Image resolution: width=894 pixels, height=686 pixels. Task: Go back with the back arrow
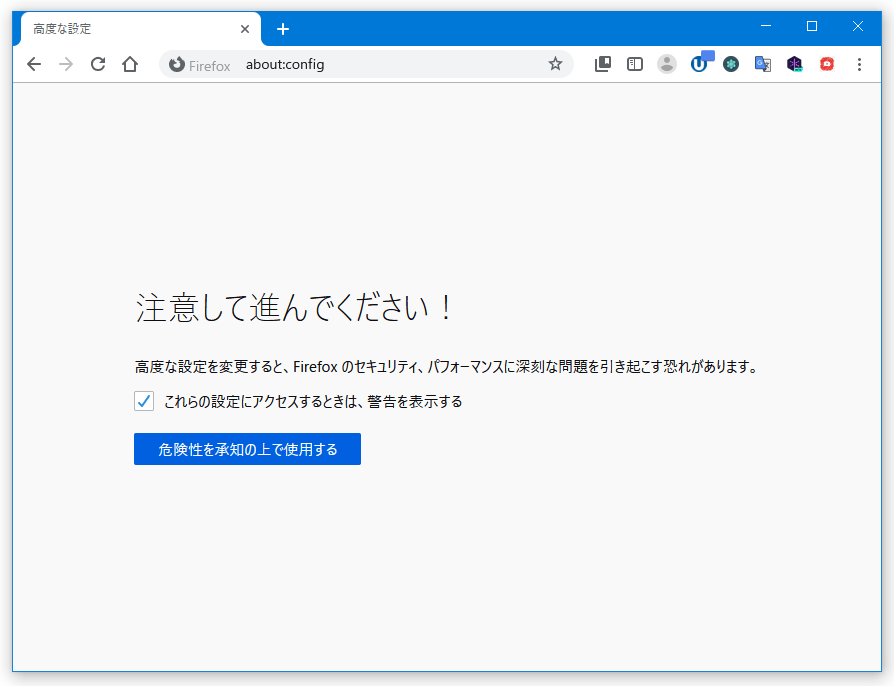34,64
